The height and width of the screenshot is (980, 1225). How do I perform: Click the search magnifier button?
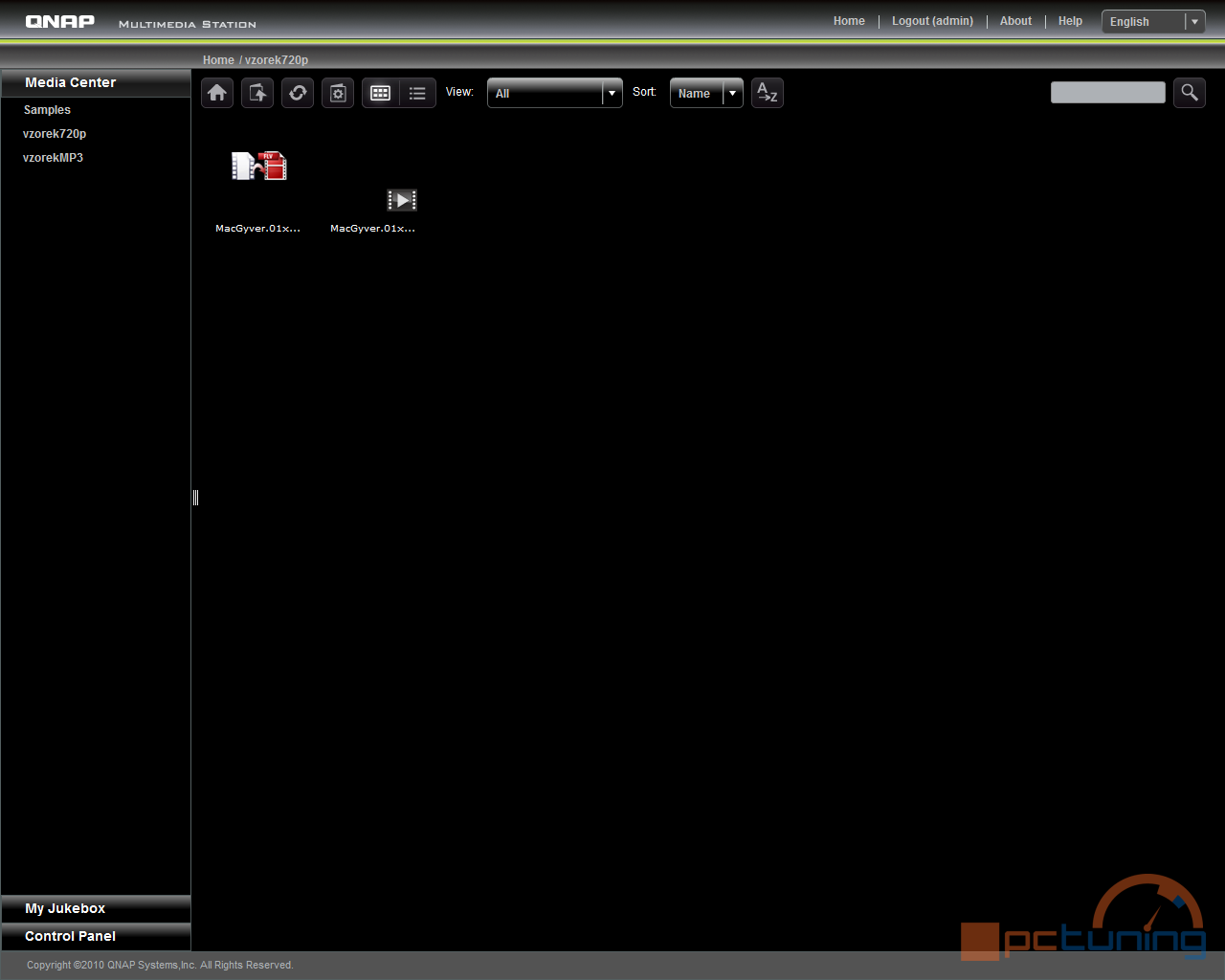[1190, 92]
